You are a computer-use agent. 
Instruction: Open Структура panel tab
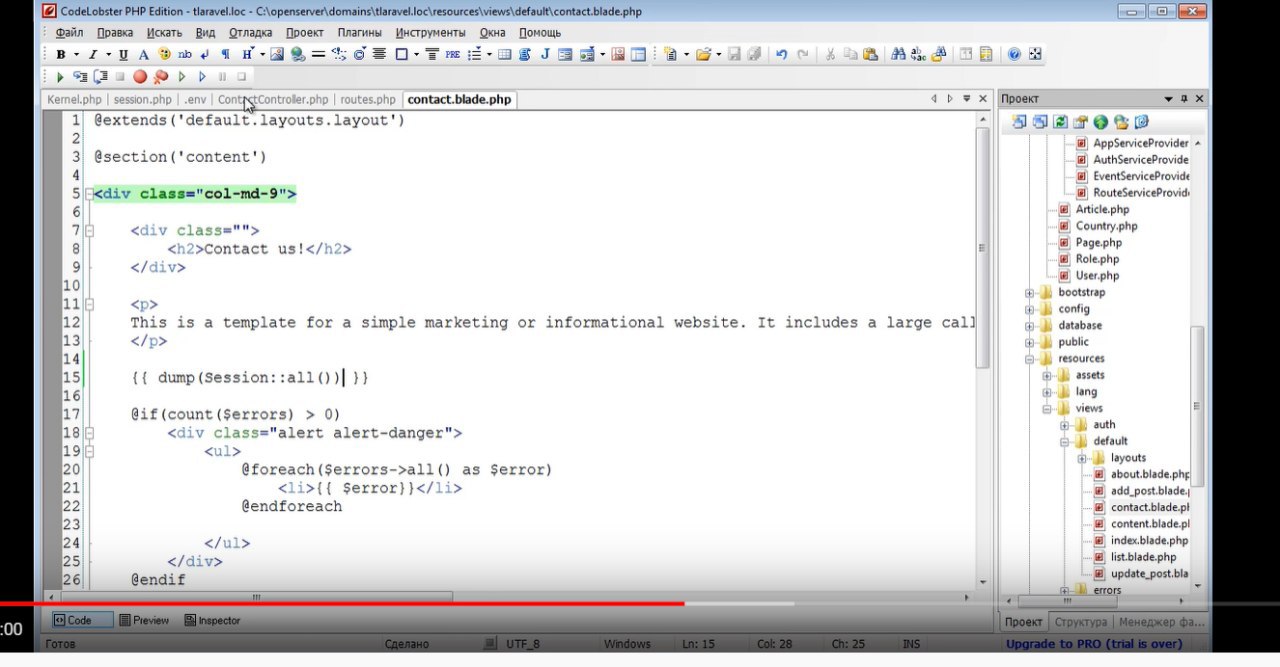1081,622
